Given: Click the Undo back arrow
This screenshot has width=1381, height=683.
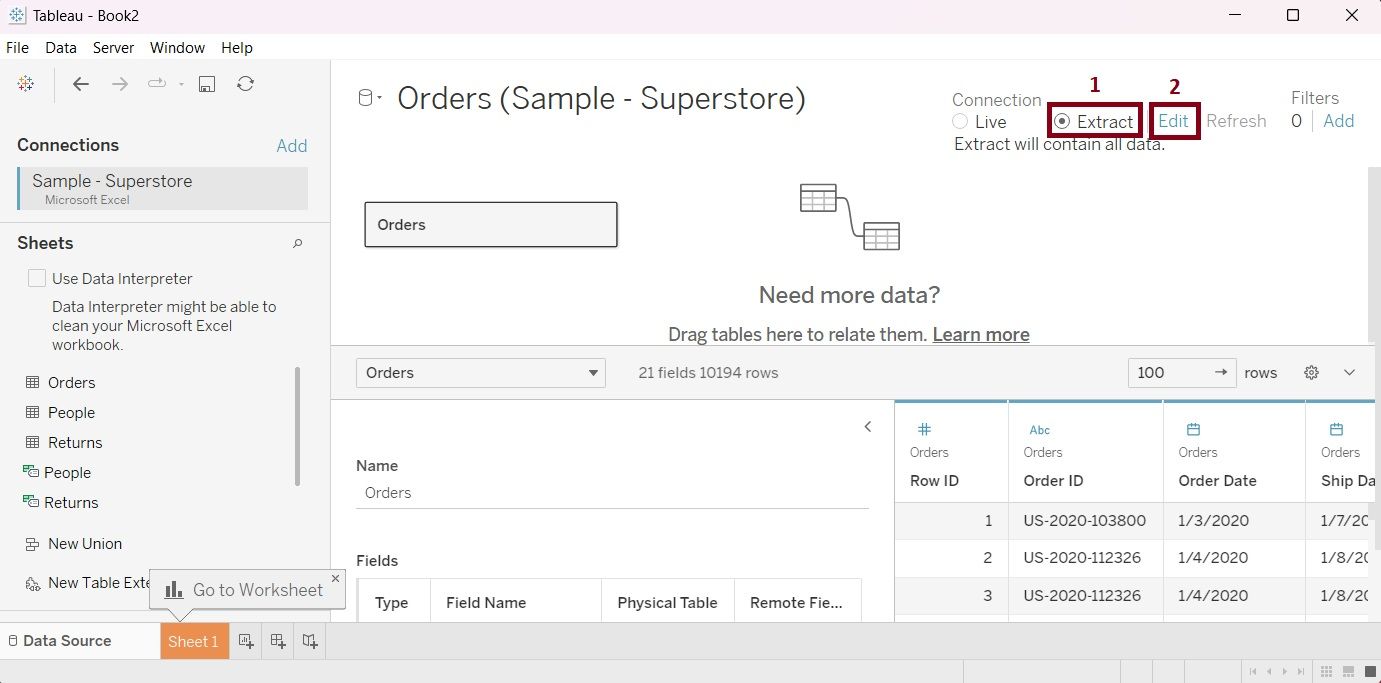Looking at the screenshot, I should coord(81,84).
